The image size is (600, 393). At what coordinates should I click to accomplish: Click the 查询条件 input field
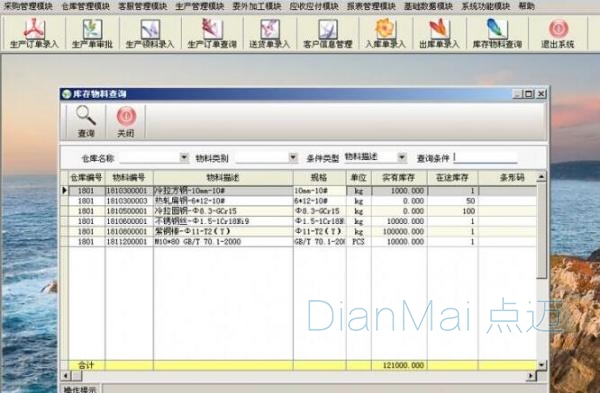pos(485,157)
